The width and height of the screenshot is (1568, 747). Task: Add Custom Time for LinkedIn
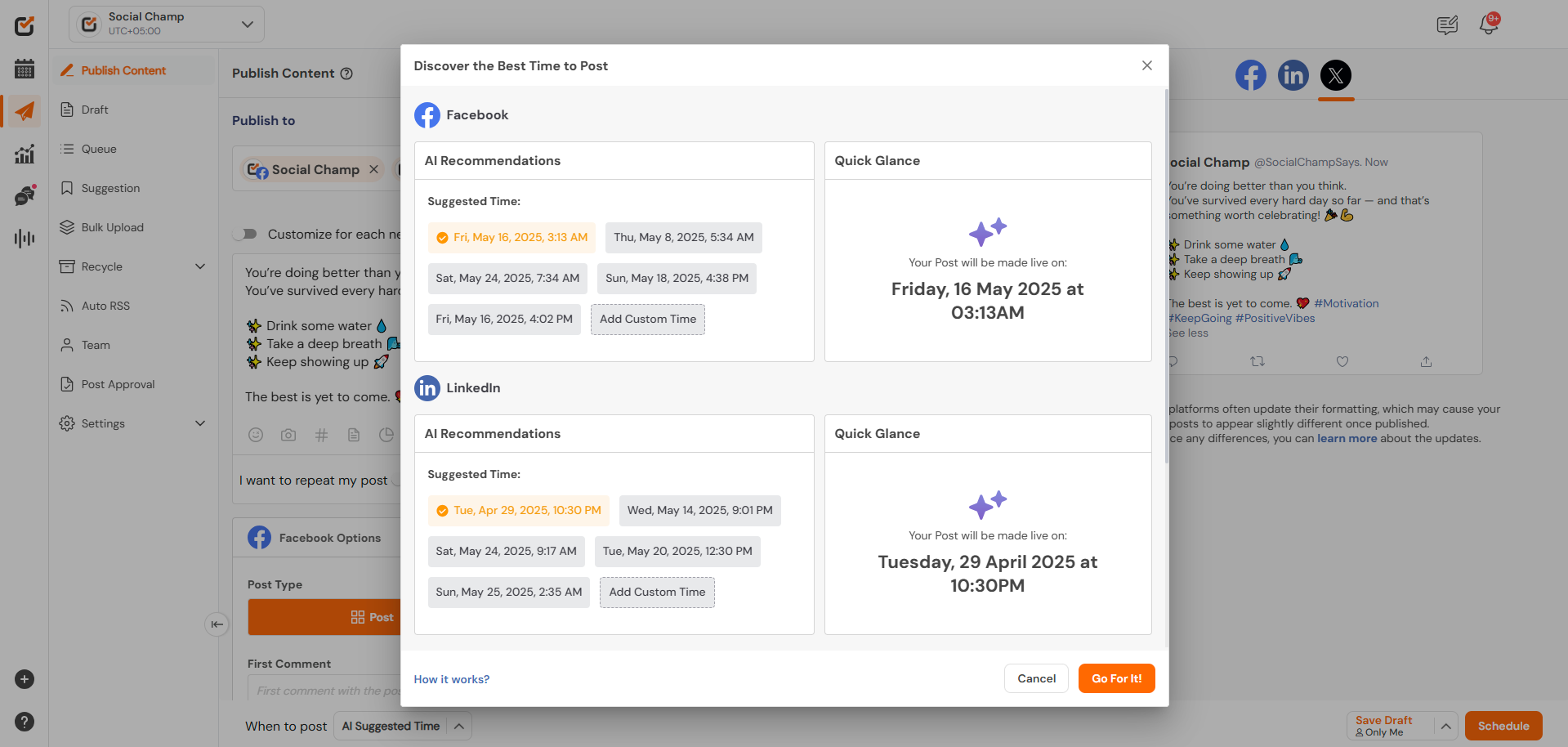pyautogui.click(x=657, y=593)
